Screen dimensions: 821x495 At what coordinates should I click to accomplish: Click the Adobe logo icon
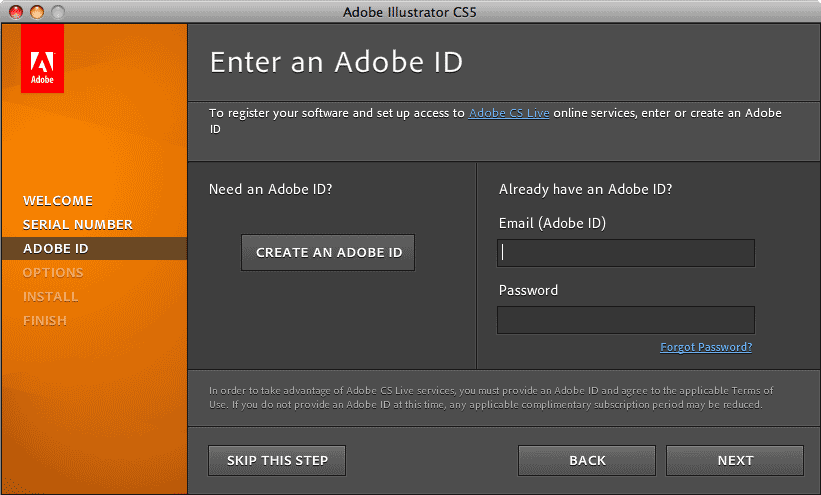[x=42, y=59]
